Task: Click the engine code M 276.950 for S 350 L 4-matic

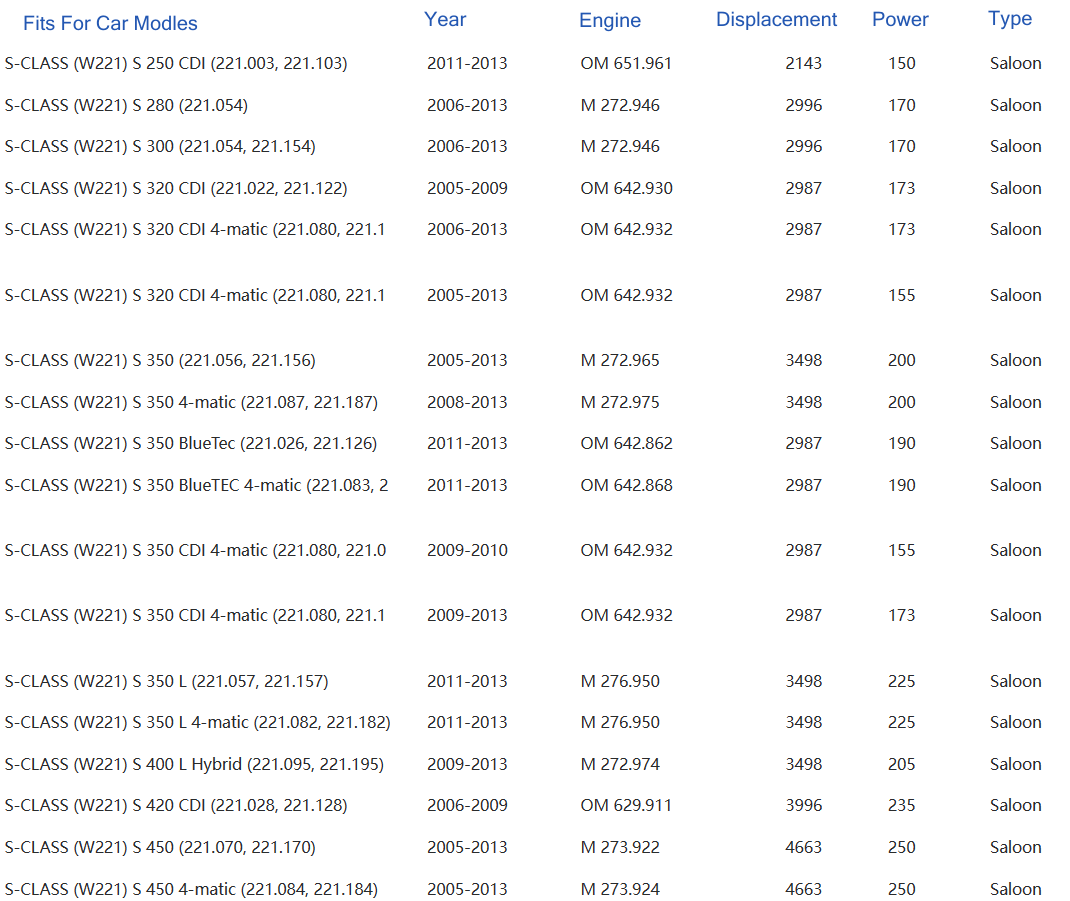Action: (620, 722)
